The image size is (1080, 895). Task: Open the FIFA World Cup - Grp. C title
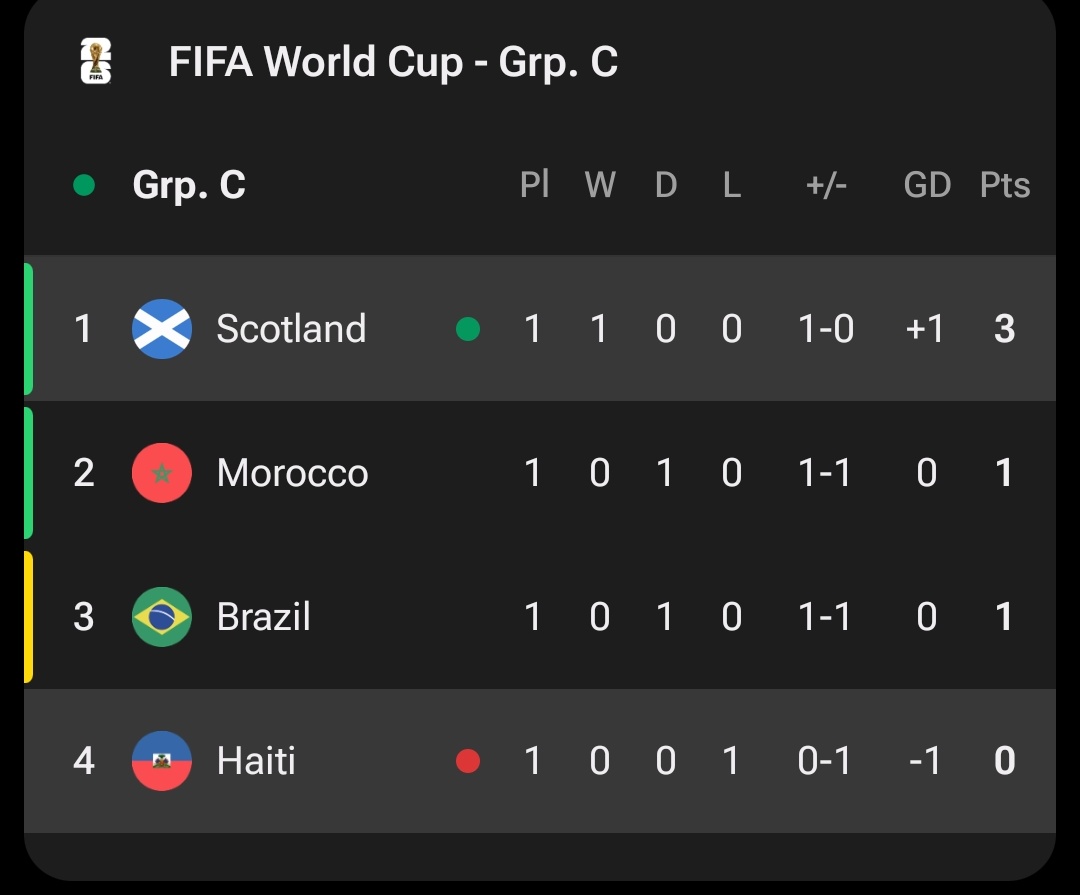pos(393,62)
